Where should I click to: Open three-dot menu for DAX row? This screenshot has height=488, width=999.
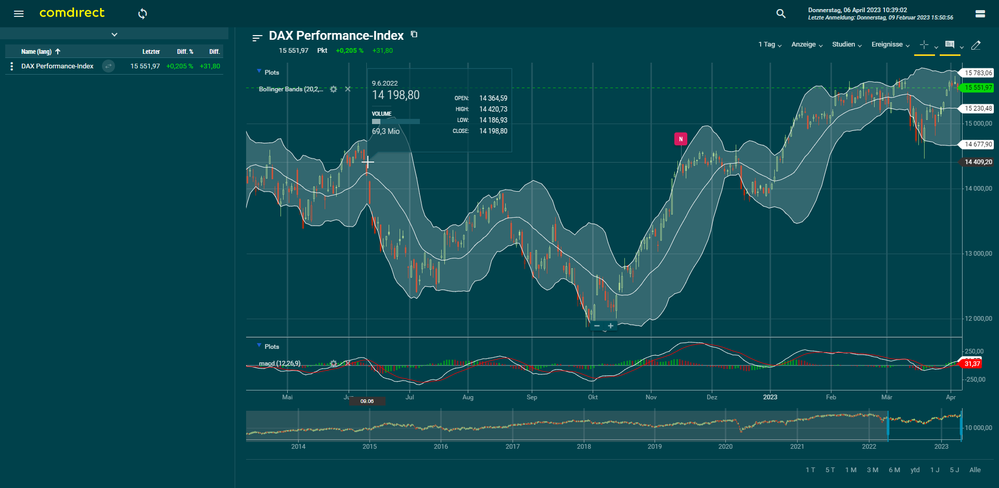pos(12,66)
